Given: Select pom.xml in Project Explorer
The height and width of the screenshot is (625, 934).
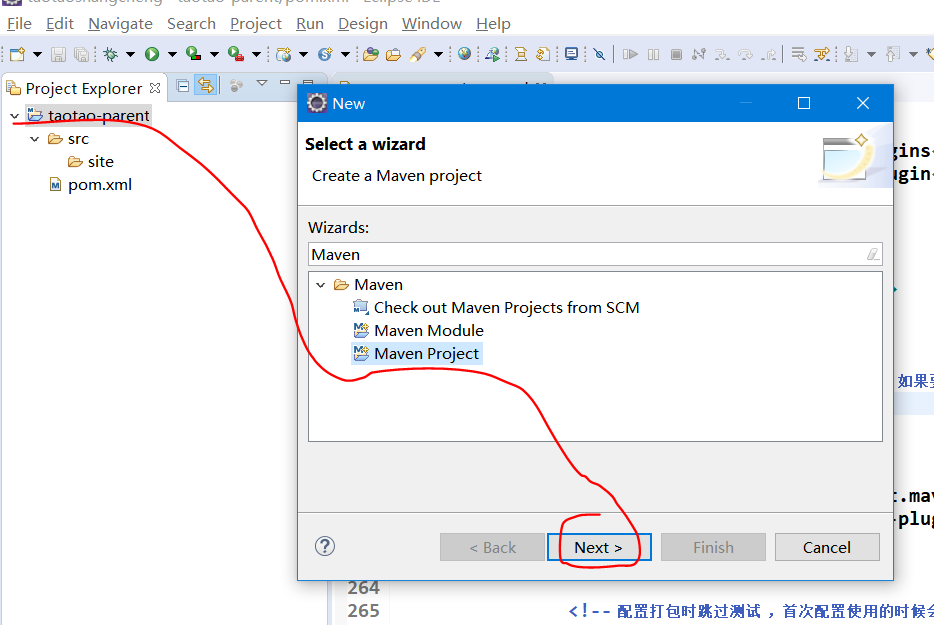Looking at the screenshot, I should (99, 185).
